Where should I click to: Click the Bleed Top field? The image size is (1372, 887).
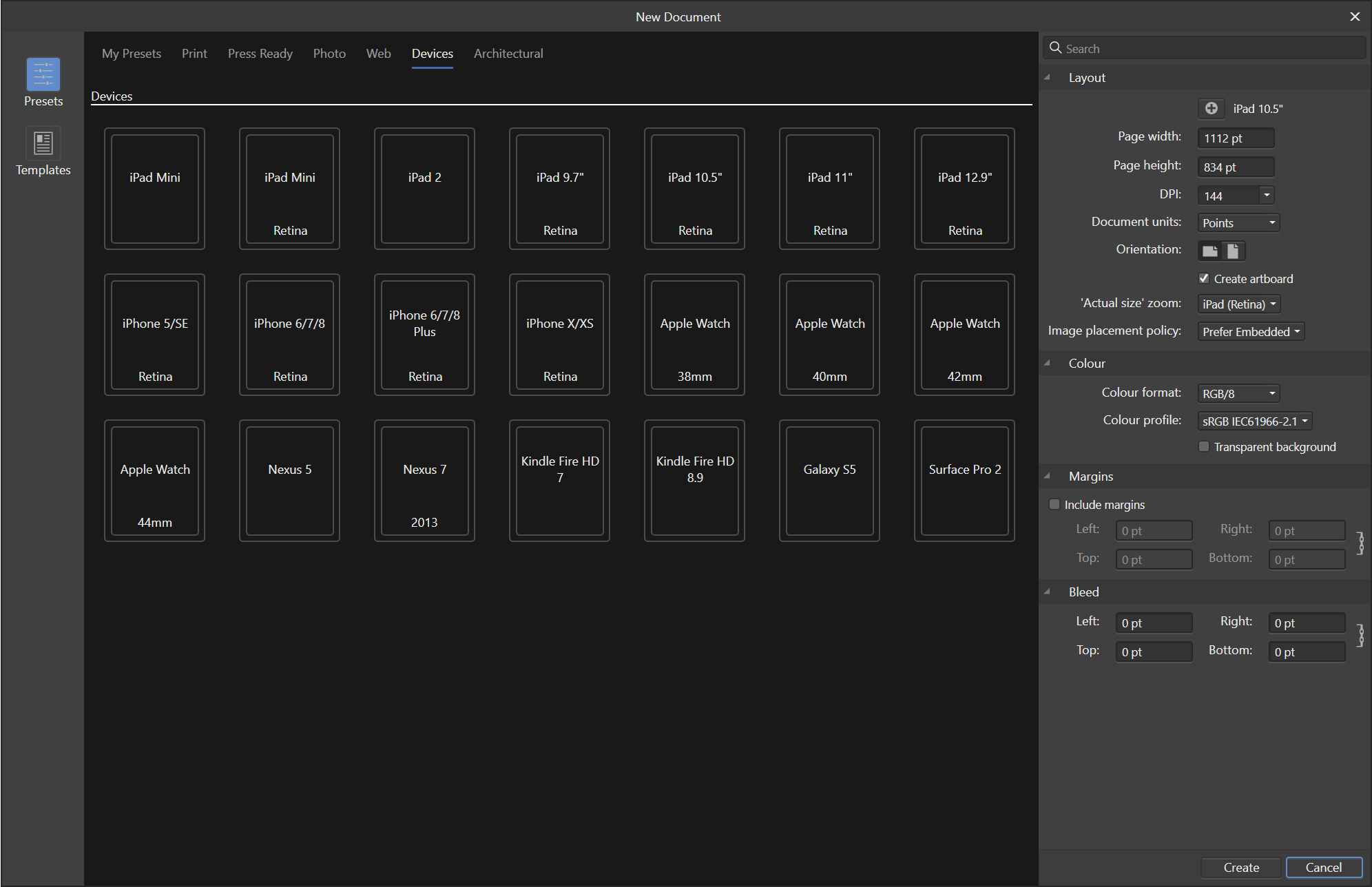tap(1154, 651)
